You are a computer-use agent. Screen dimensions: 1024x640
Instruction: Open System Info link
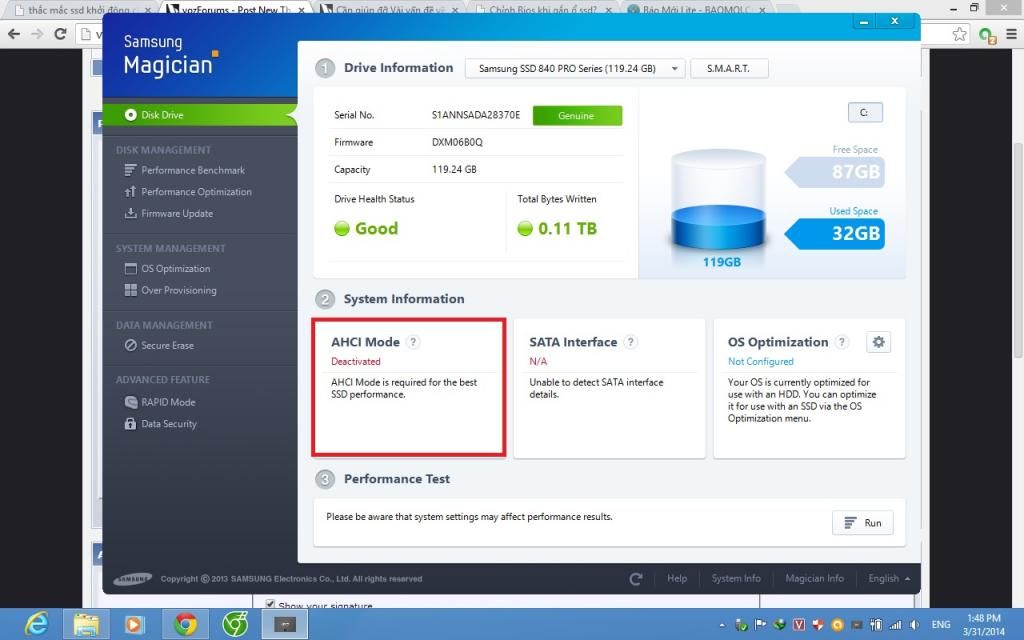click(736, 579)
